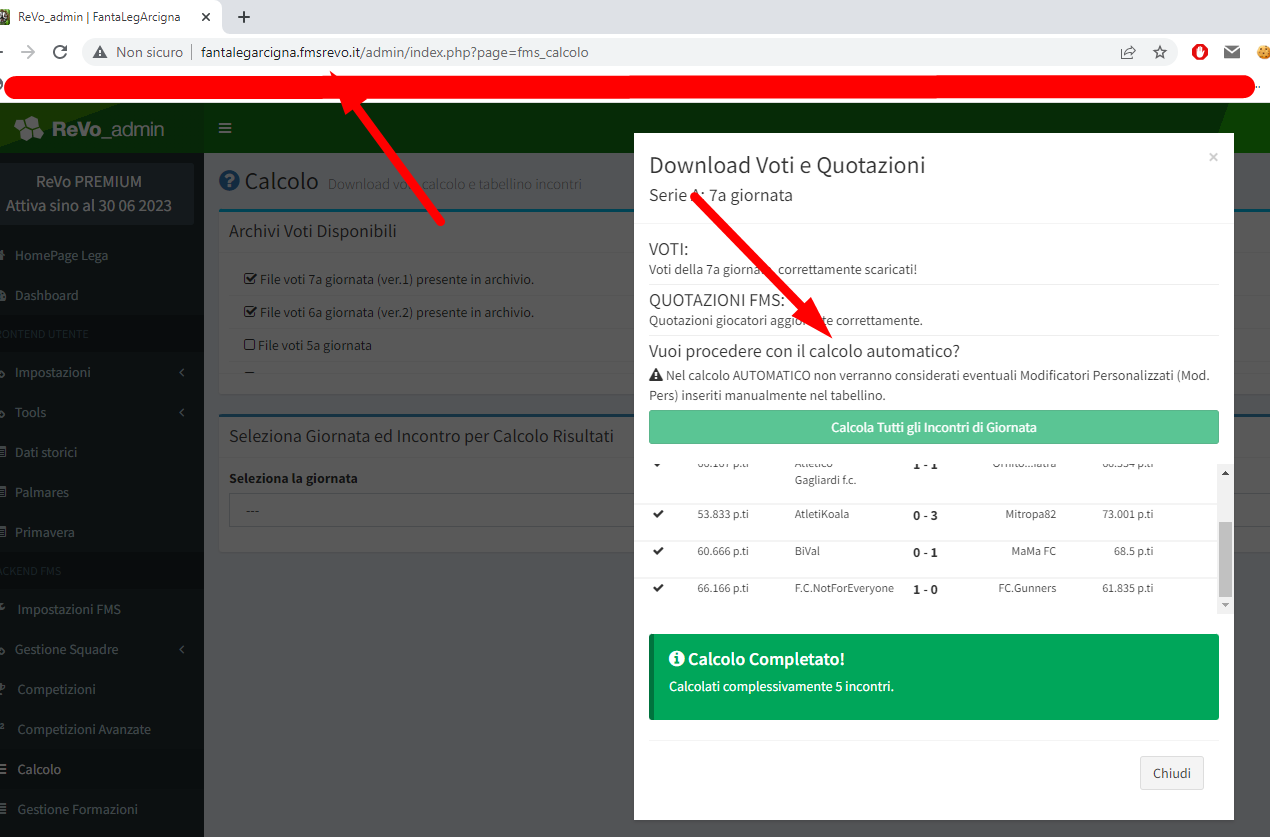Open the mail extension icon
This screenshot has height=837, width=1270.
pyautogui.click(x=1232, y=52)
